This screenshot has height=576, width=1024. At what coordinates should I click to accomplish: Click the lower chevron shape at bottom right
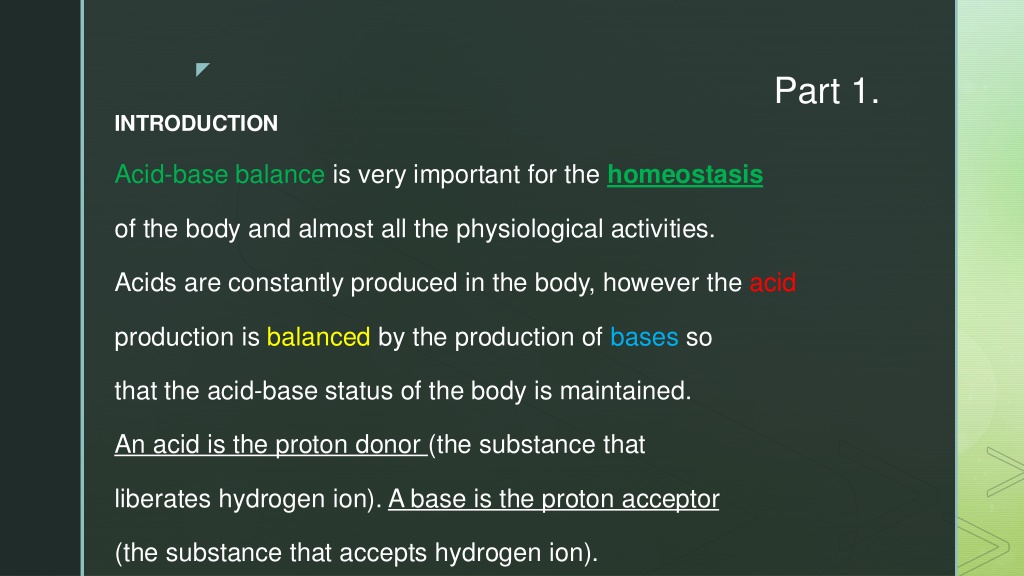point(985,545)
